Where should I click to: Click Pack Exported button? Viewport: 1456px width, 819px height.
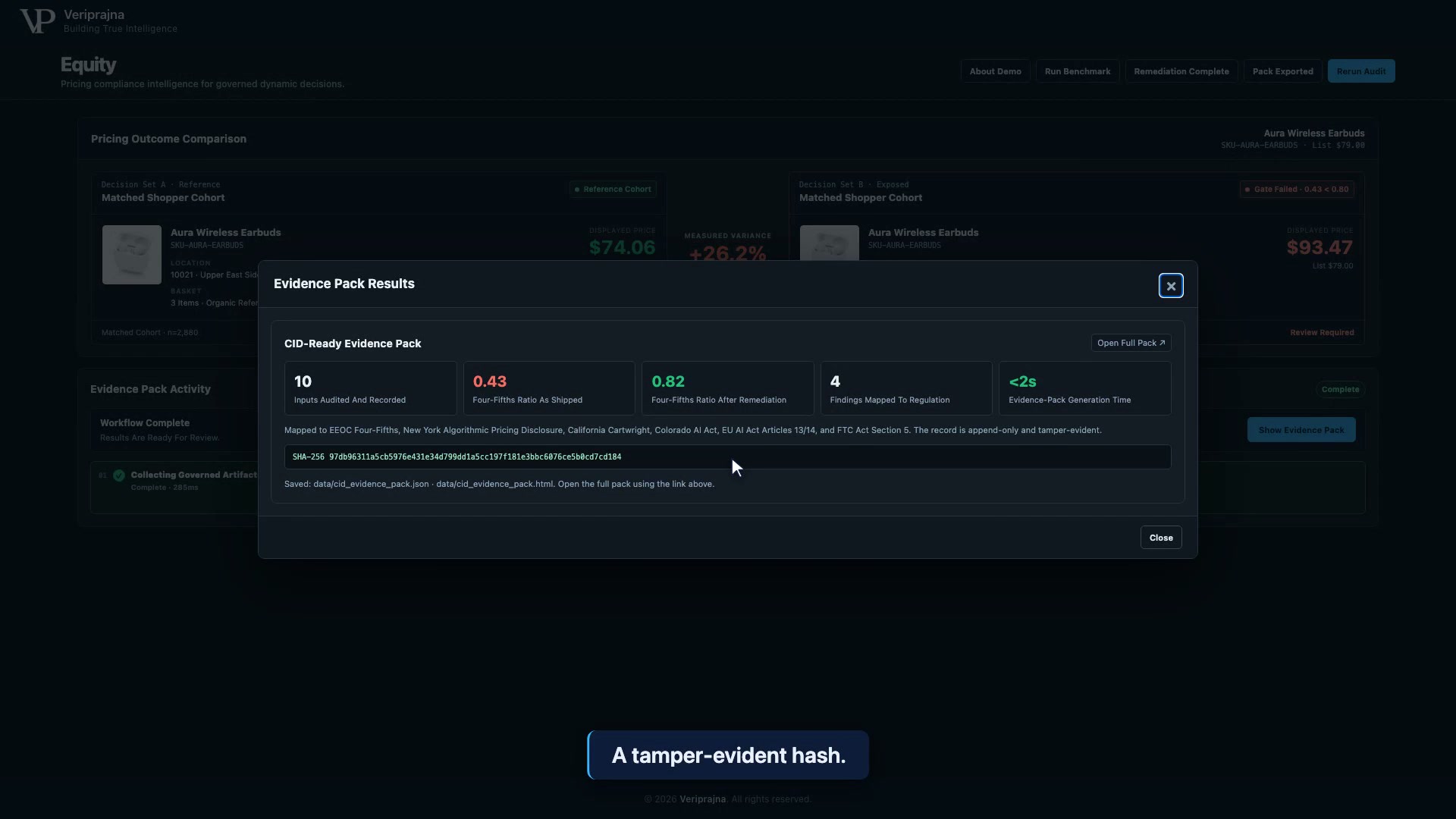pyautogui.click(x=1283, y=71)
